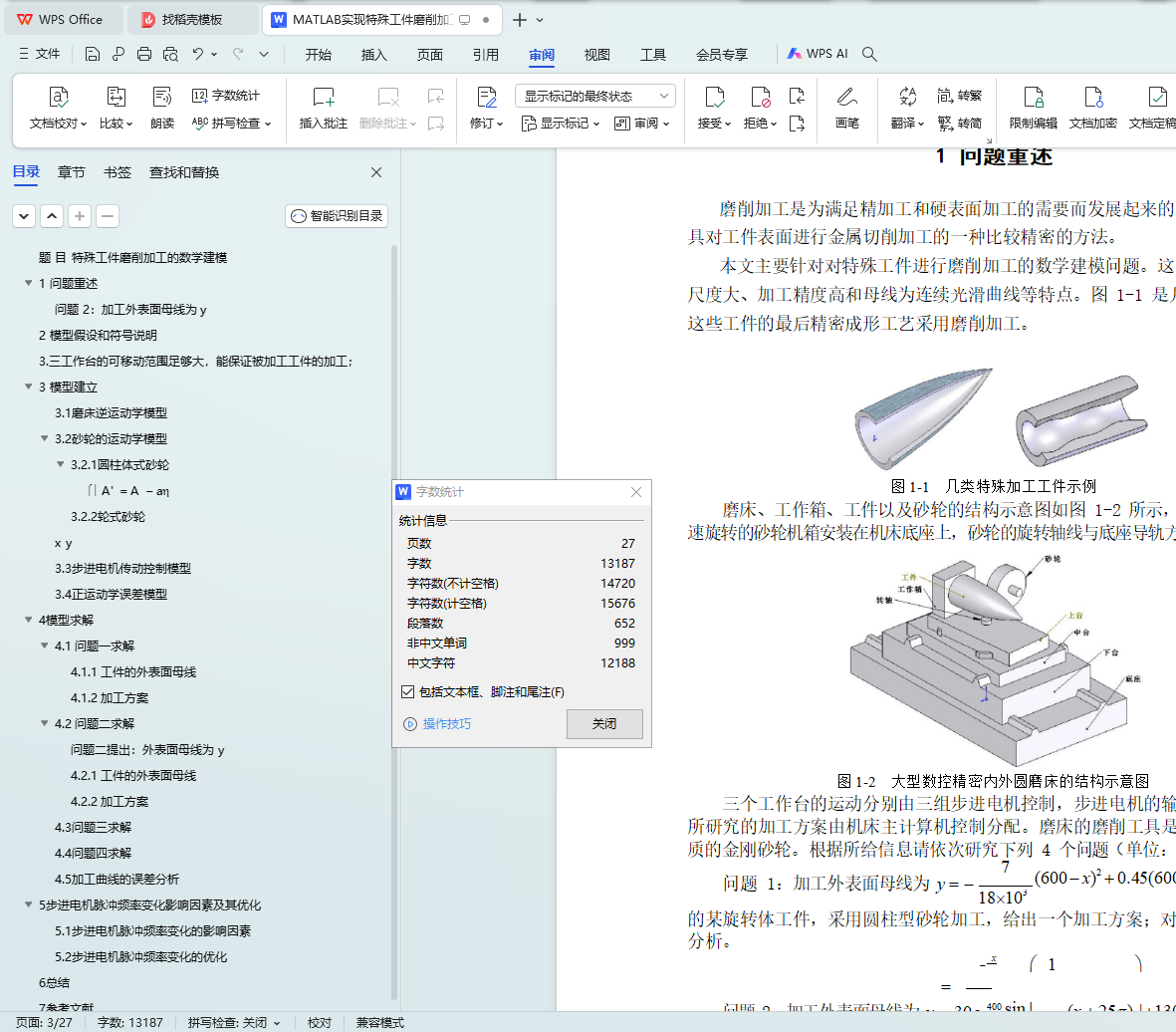Start 朗读 read-aloud feature

162,108
